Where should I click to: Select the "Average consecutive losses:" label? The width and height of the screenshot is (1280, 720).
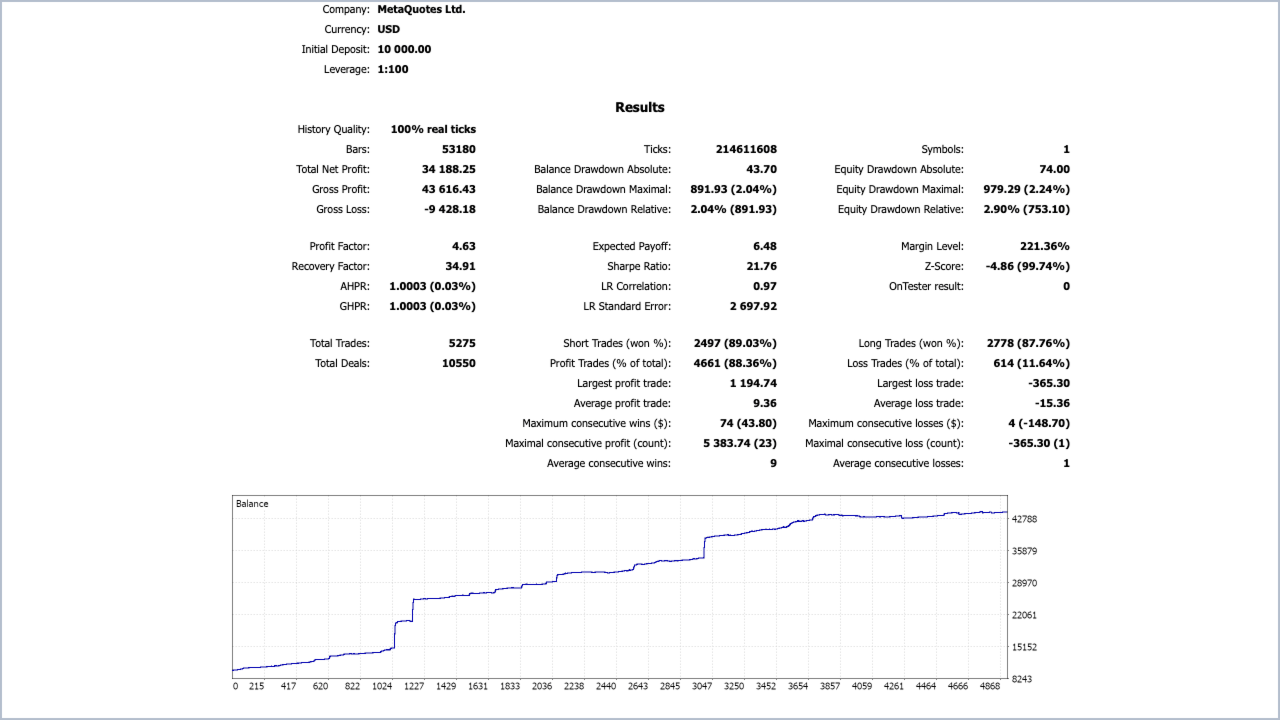coord(898,463)
